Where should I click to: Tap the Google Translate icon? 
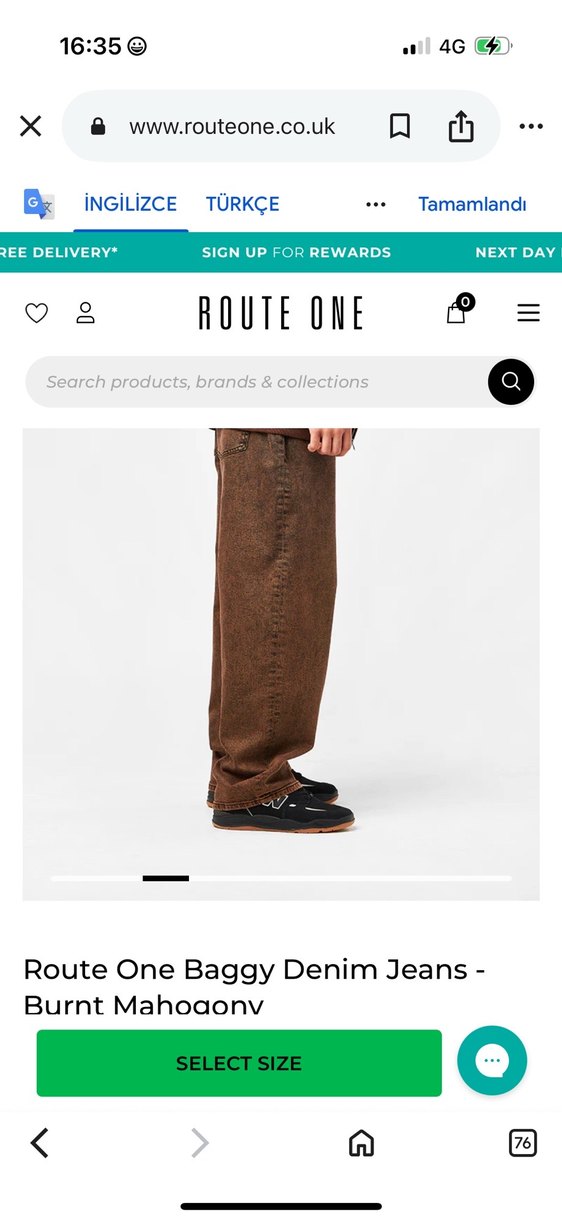(39, 204)
